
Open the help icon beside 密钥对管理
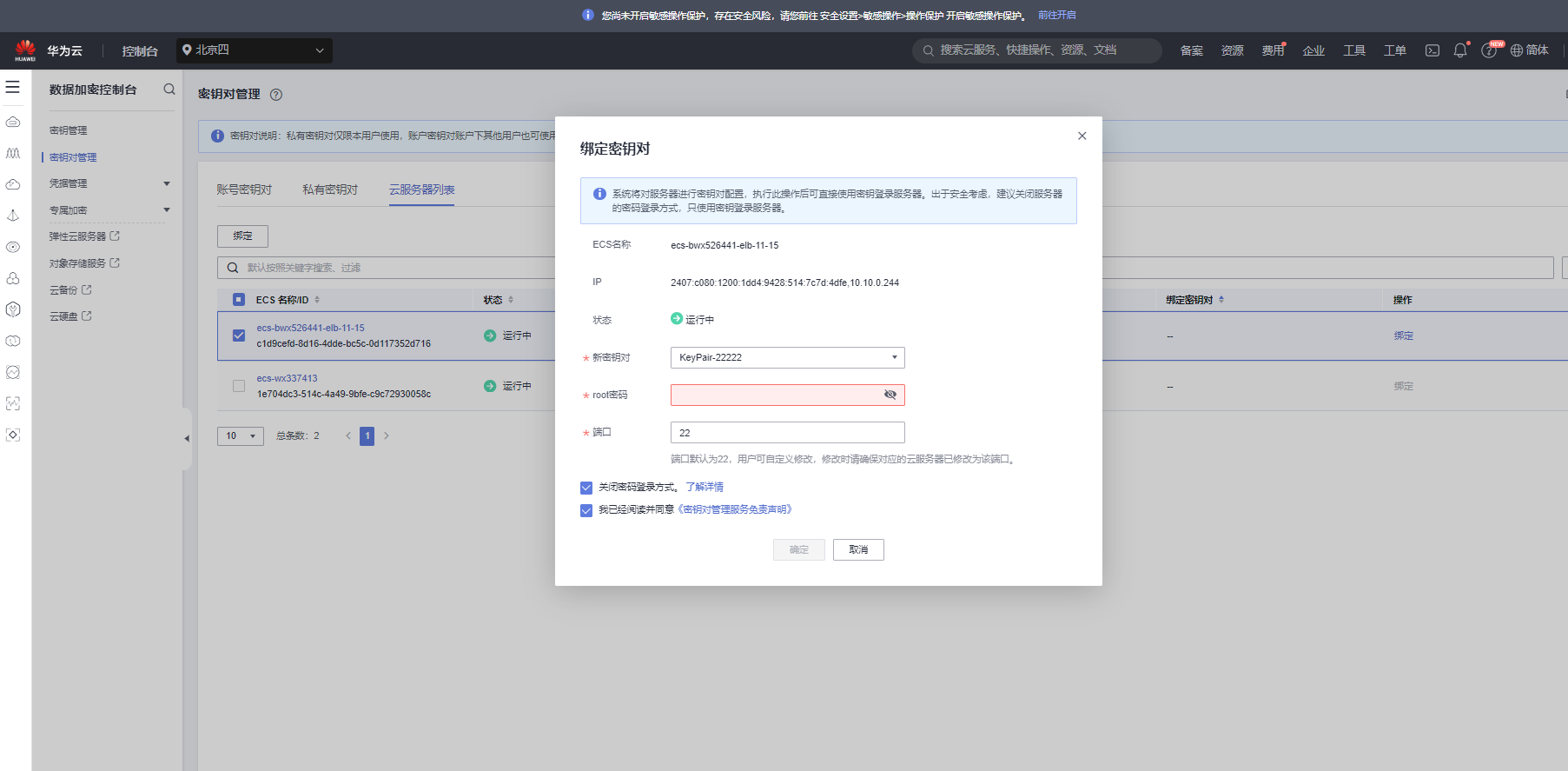pyautogui.click(x=276, y=95)
